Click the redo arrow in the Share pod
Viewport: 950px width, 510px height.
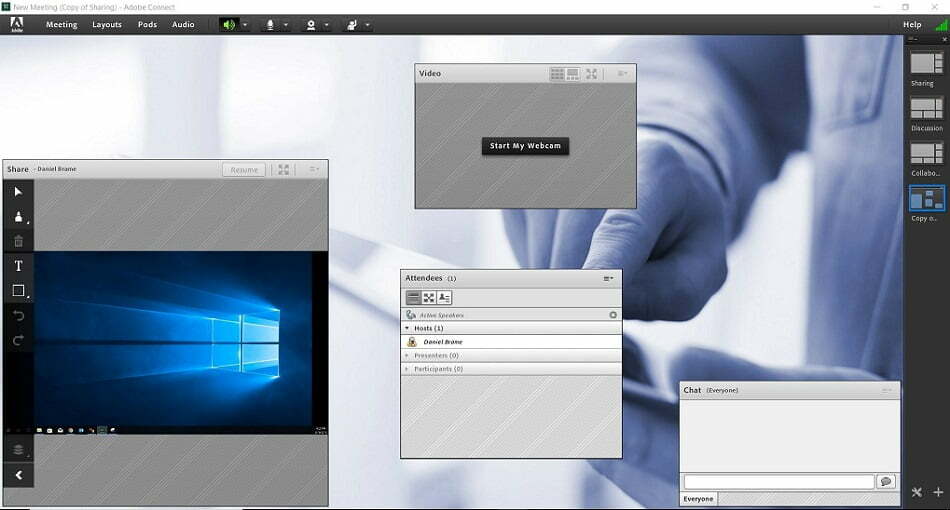(18, 340)
